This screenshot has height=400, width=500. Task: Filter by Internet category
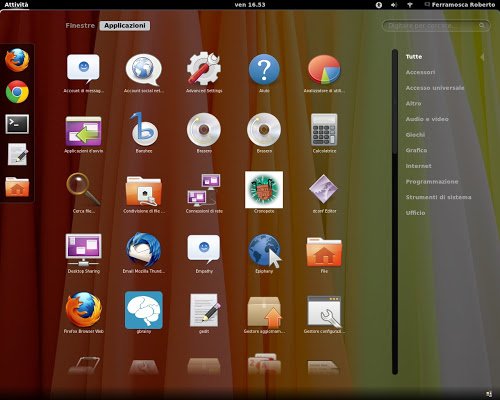tap(418, 166)
